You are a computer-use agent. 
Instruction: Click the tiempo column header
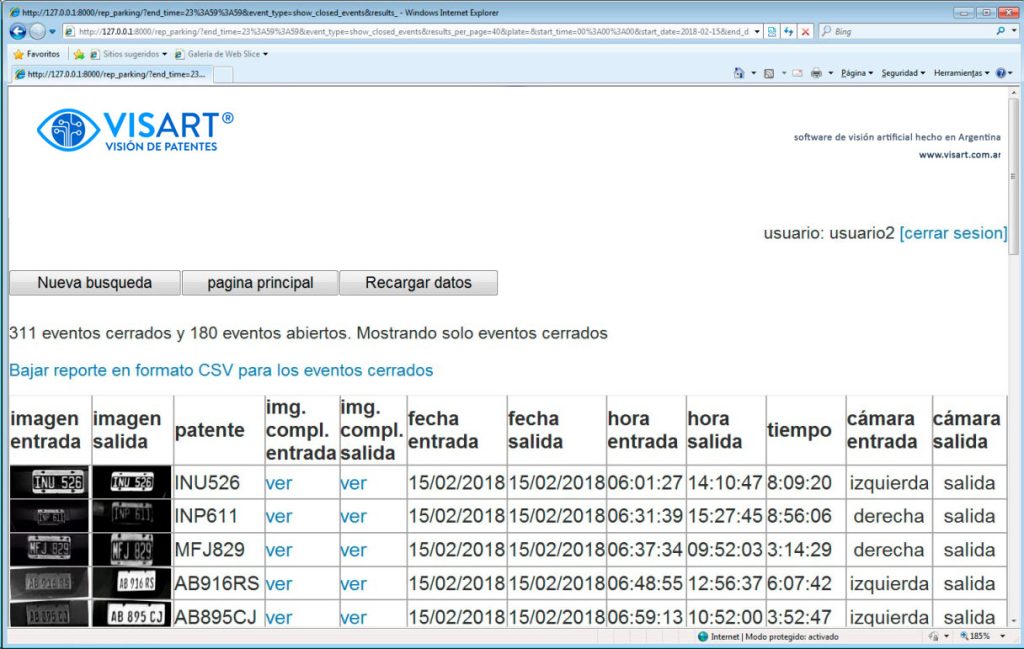pyautogui.click(x=799, y=430)
